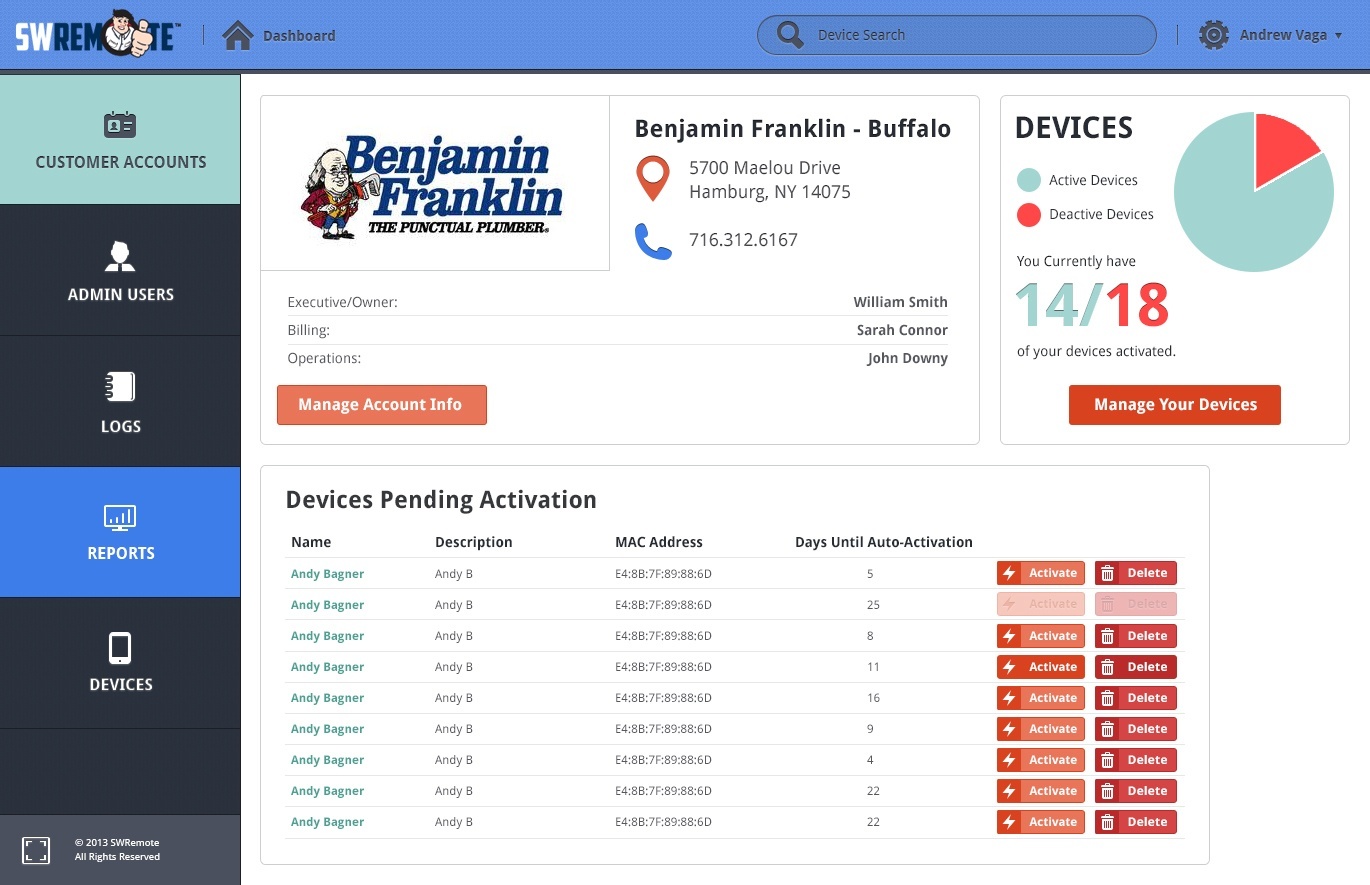Click the Admin Users person icon
The width and height of the screenshot is (1370, 885).
click(x=120, y=256)
